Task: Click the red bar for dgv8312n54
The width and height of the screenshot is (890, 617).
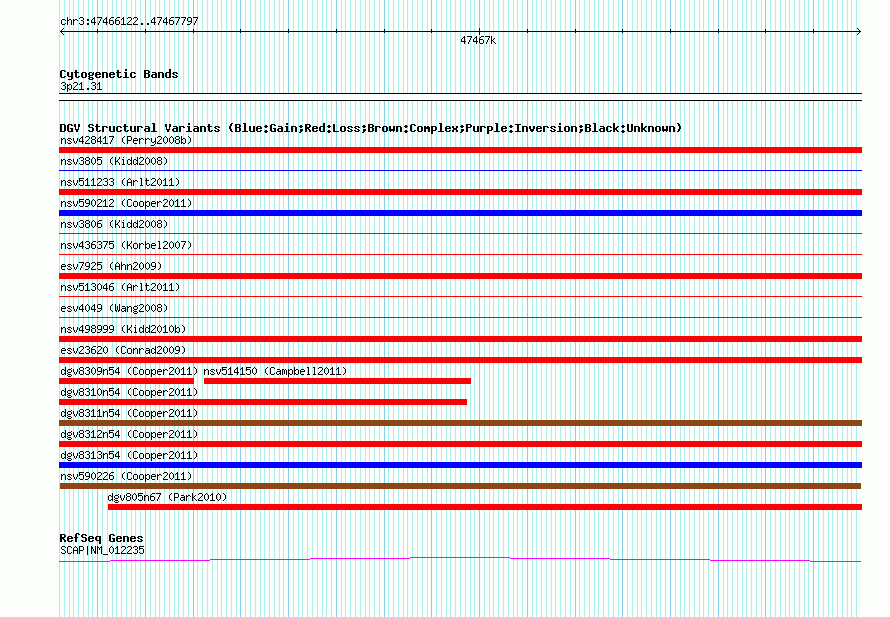Action: click(x=460, y=444)
